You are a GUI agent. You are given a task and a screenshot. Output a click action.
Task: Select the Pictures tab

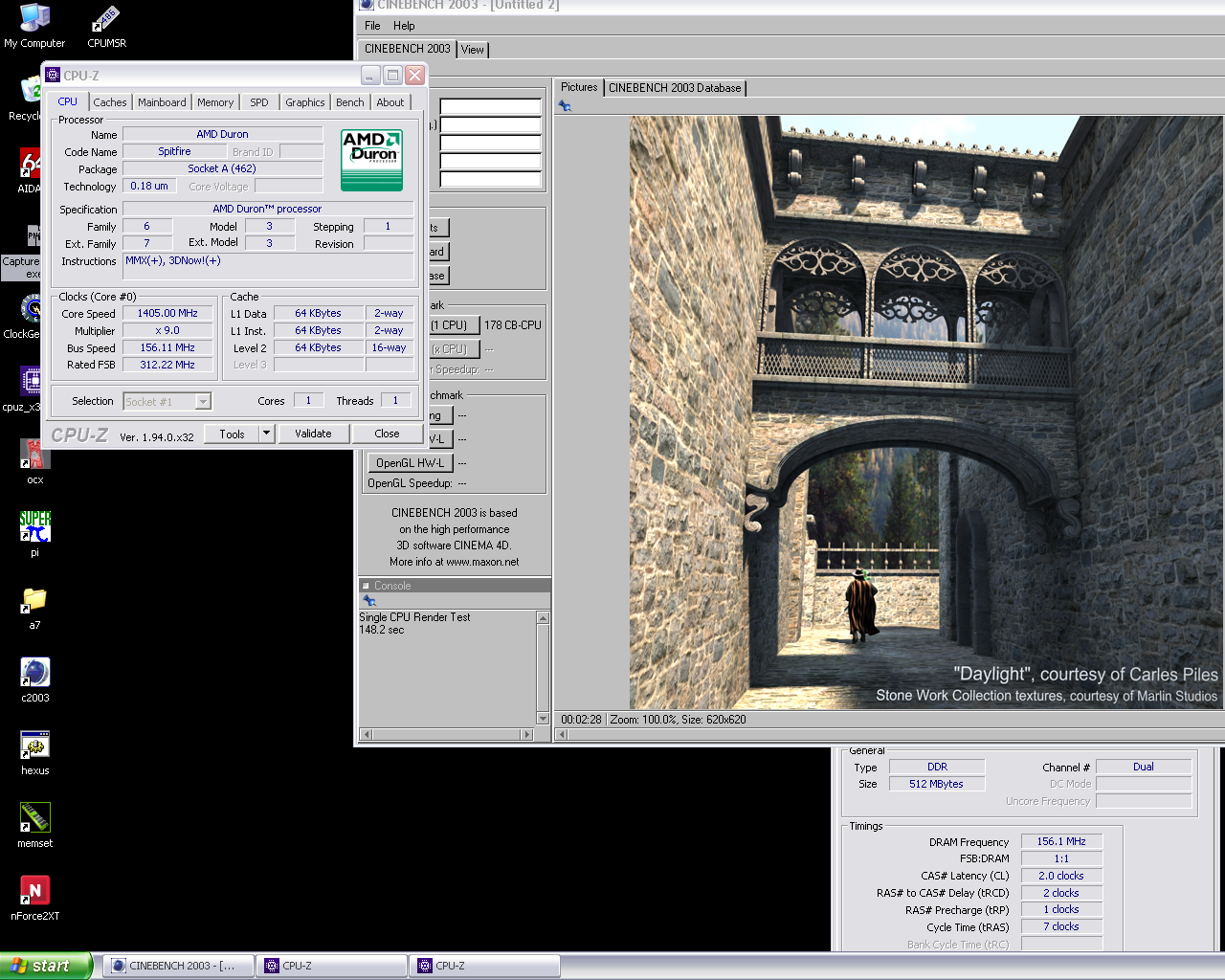click(x=579, y=87)
